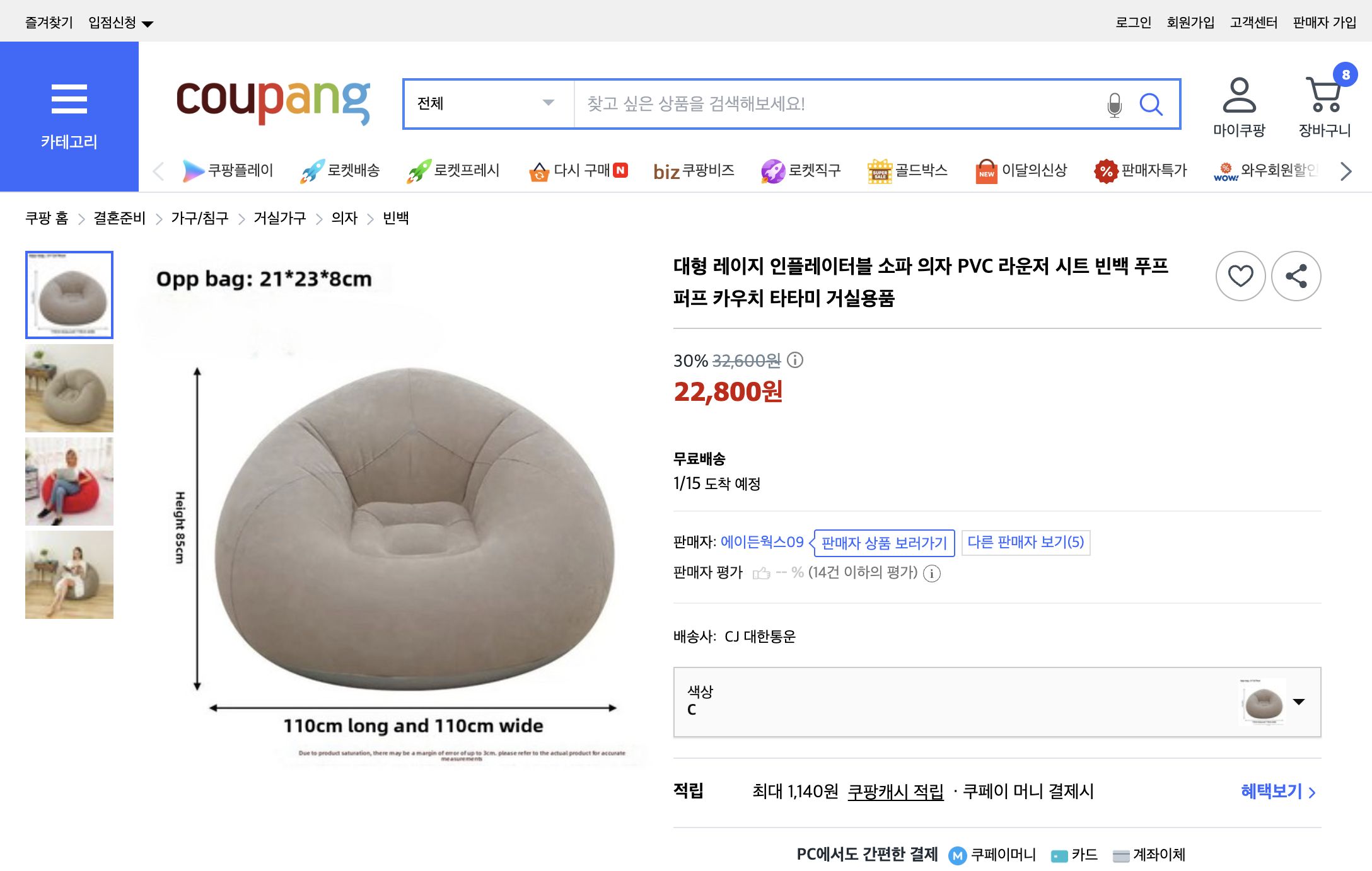Toggle the wishlist heart for this product
The image size is (1372, 871).
tap(1240, 275)
